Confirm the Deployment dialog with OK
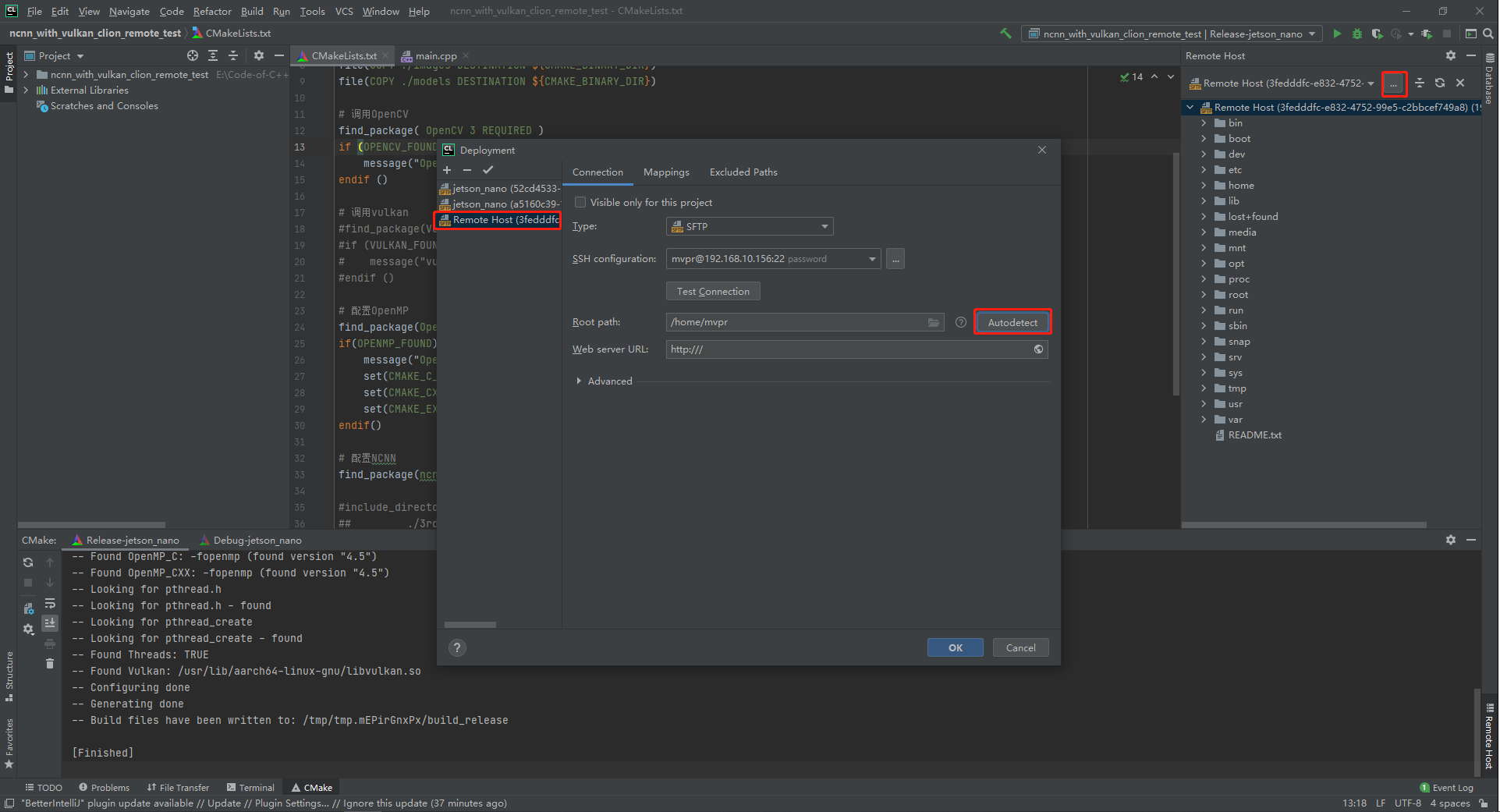Screen dimensions: 1500x812 [955, 647]
